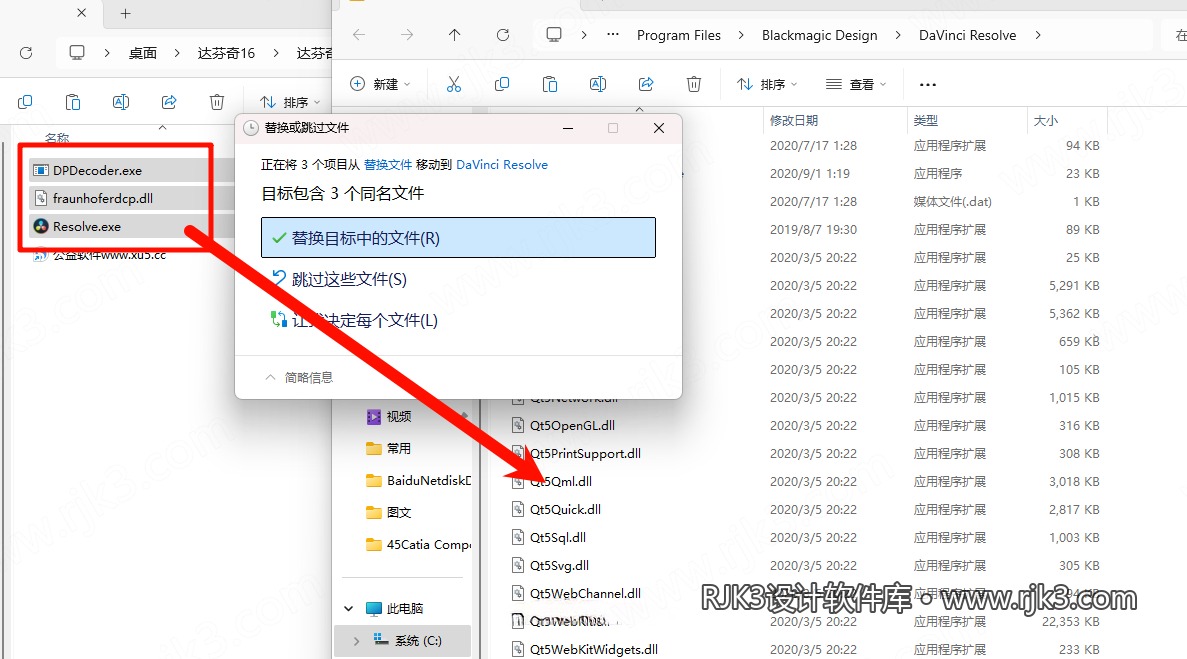Click share icon in right window toolbar
The image size is (1187, 659).
[x=646, y=84]
